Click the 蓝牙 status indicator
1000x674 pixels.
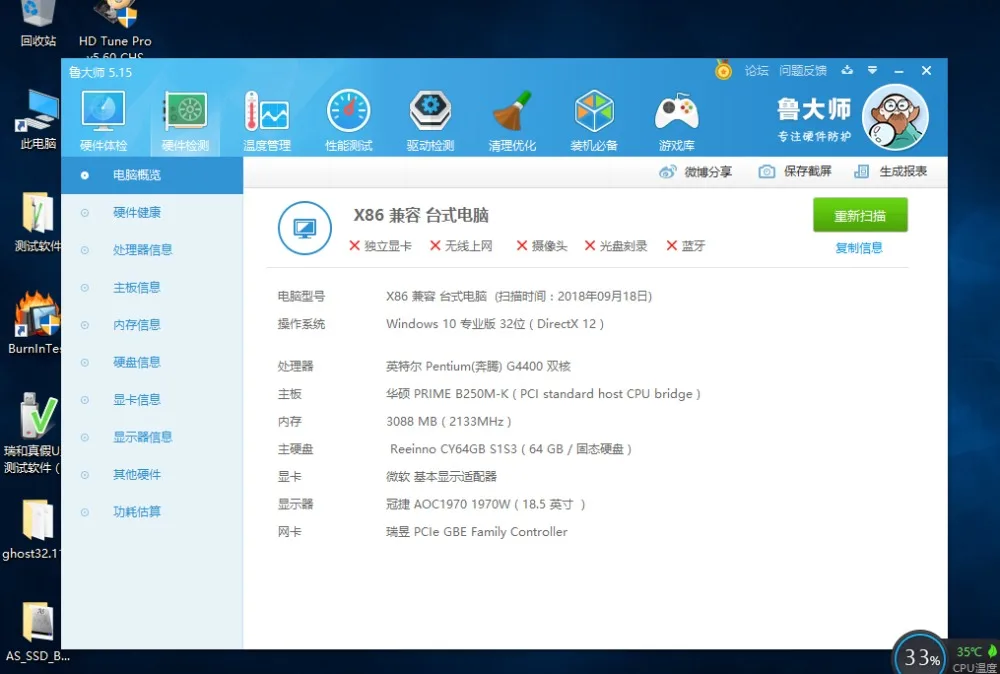tap(686, 246)
